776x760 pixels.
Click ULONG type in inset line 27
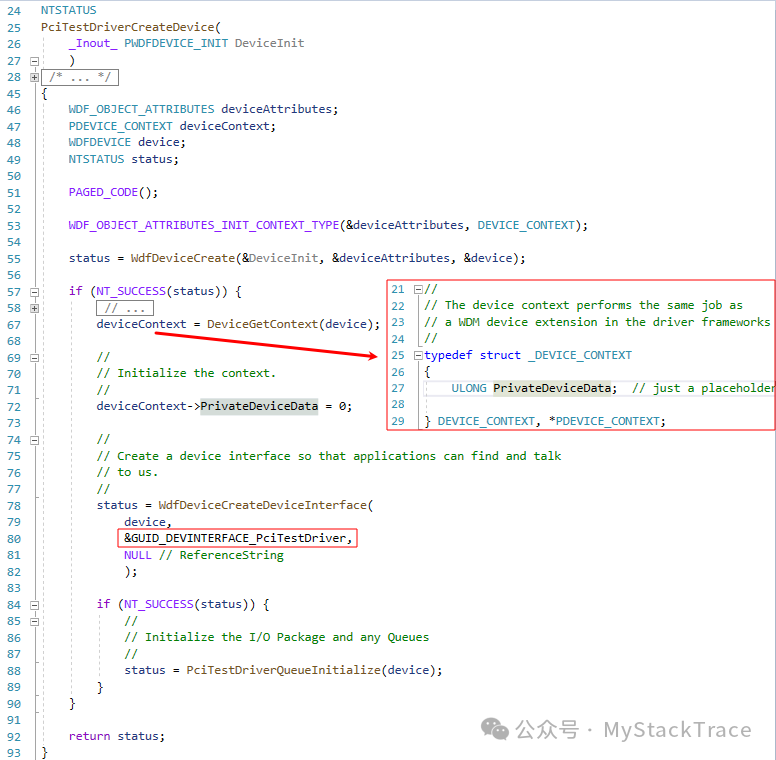click(x=469, y=388)
